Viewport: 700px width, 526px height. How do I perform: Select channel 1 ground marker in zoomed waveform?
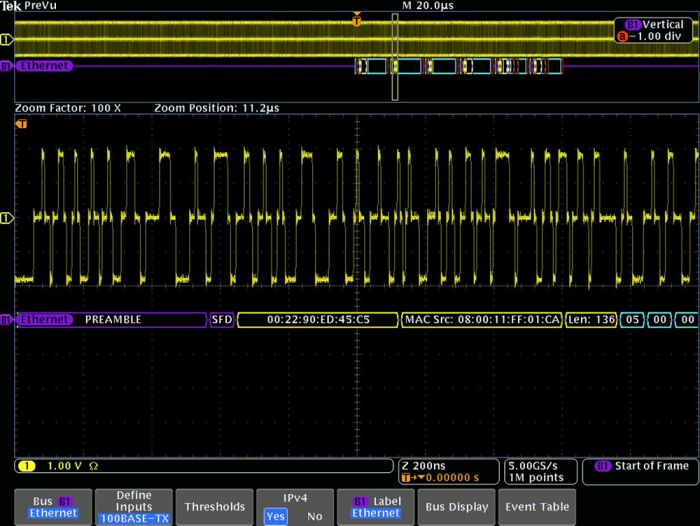click(6, 217)
